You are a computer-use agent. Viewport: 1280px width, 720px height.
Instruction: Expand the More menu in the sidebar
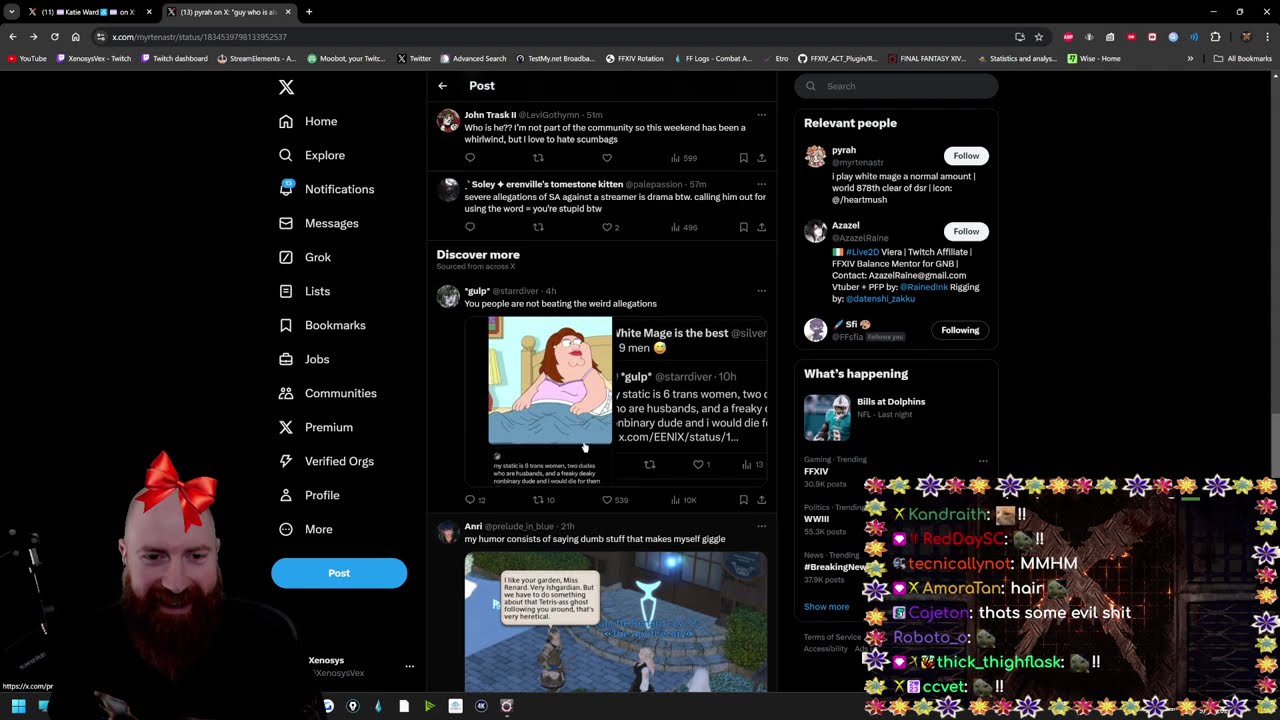coord(305,529)
